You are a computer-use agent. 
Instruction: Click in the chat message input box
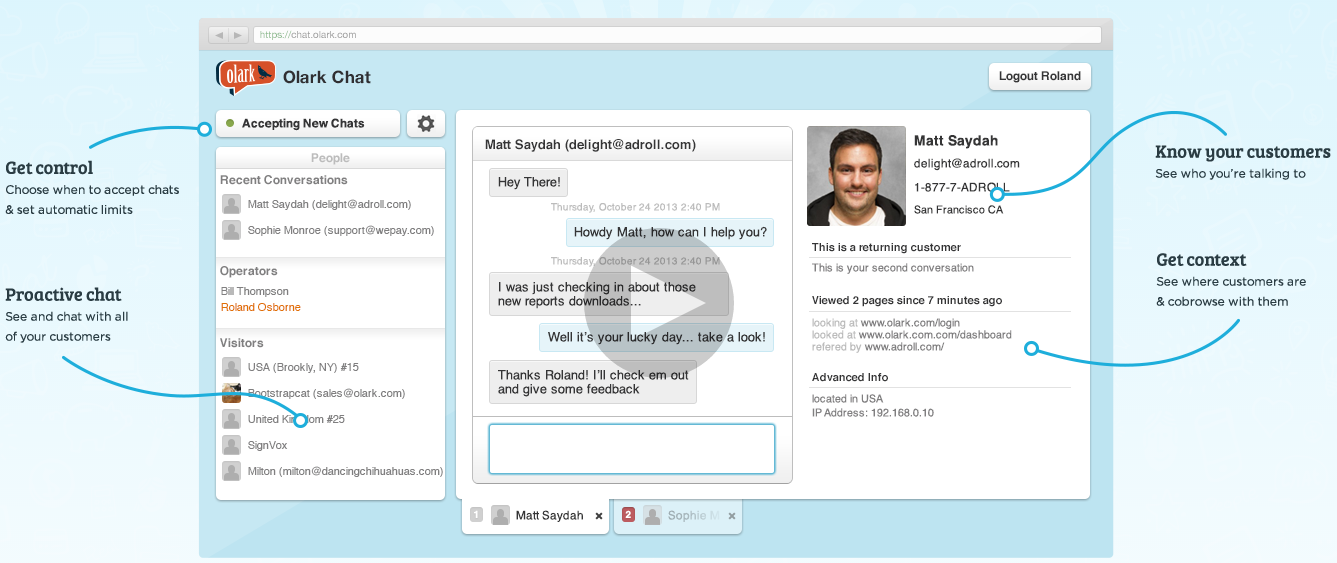click(x=631, y=449)
